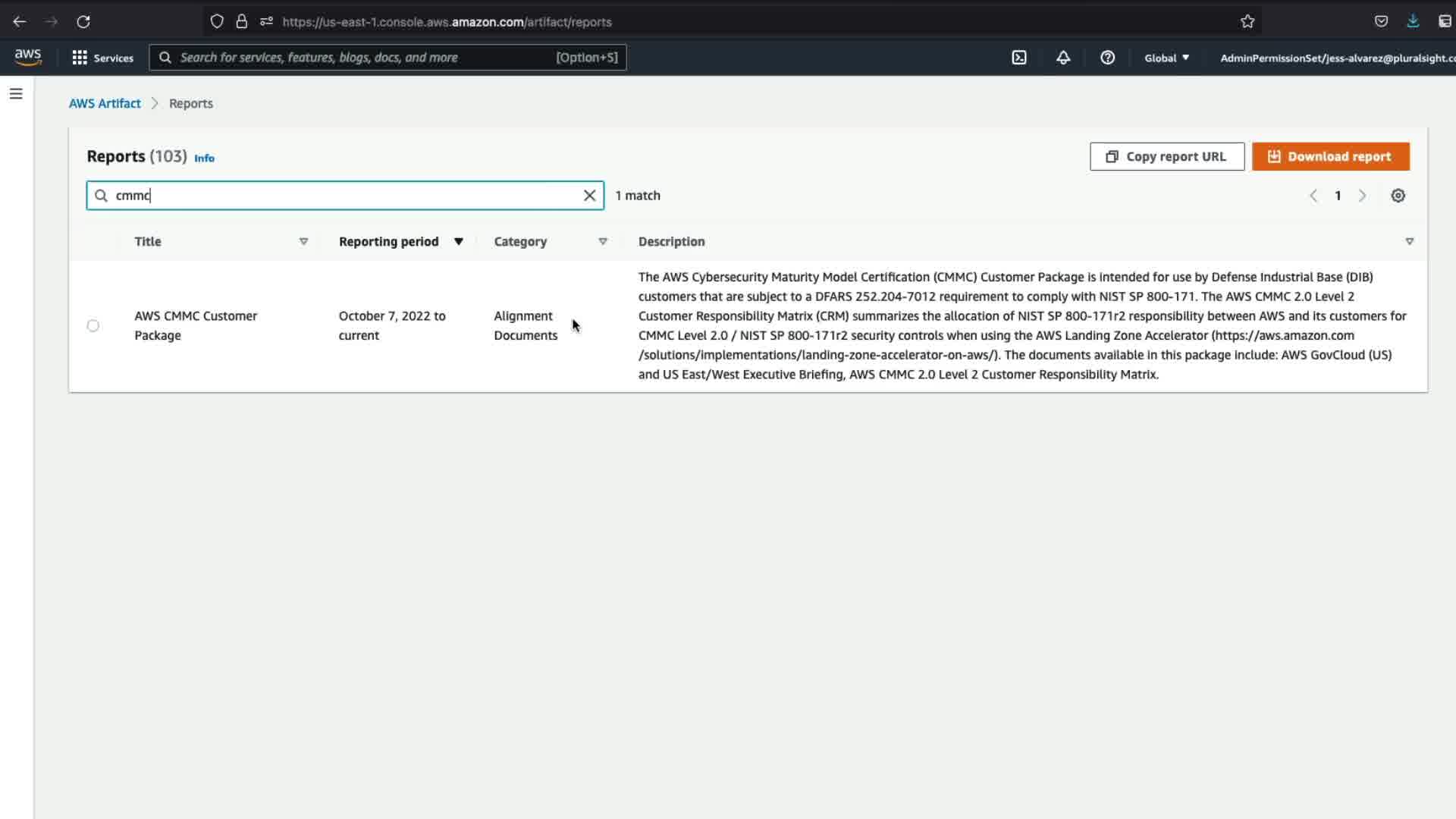Open the Services menu

[103, 58]
